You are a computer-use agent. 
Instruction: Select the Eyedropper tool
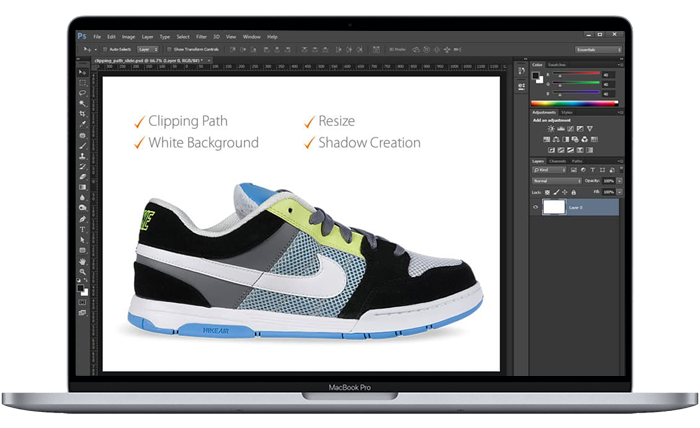click(83, 124)
